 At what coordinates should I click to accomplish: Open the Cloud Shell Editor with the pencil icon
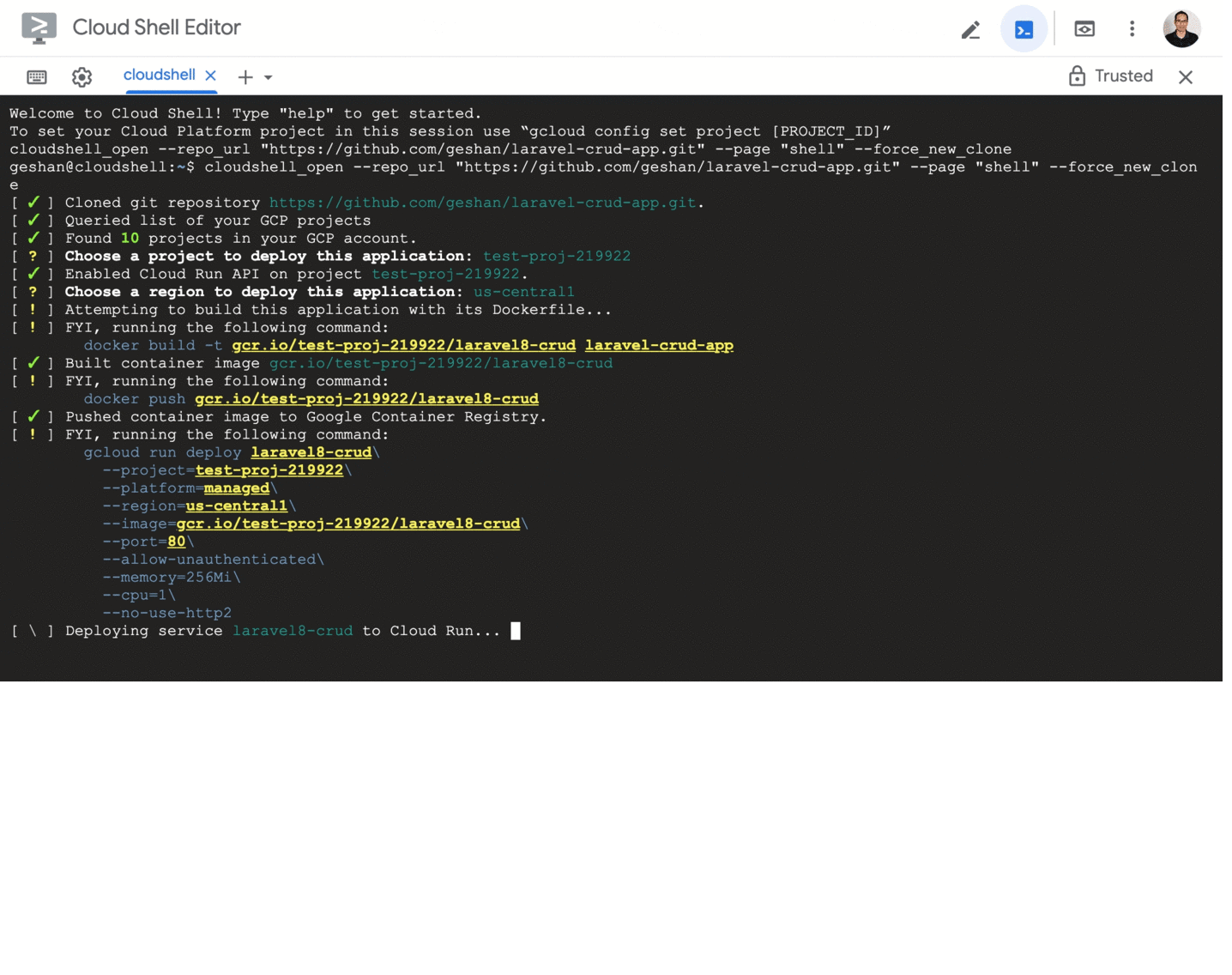click(x=970, y=28)
